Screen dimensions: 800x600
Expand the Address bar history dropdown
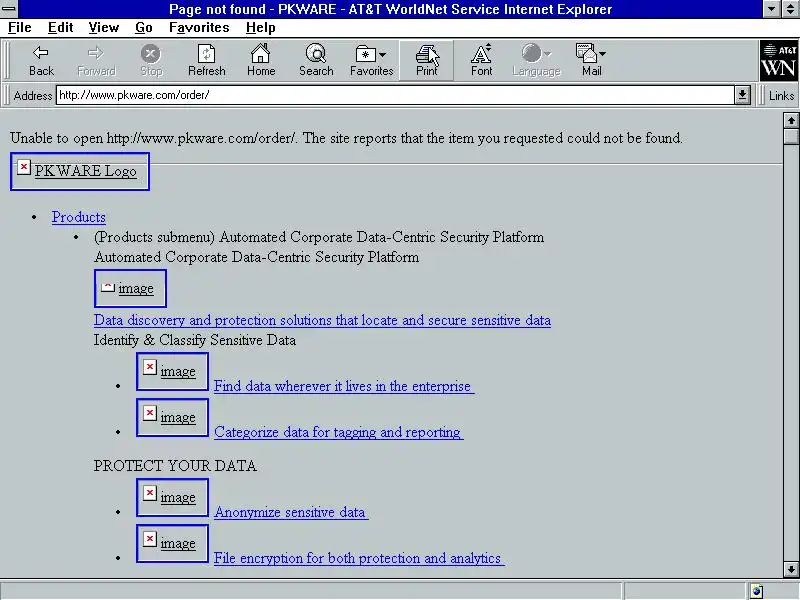[x=742, y=95]
